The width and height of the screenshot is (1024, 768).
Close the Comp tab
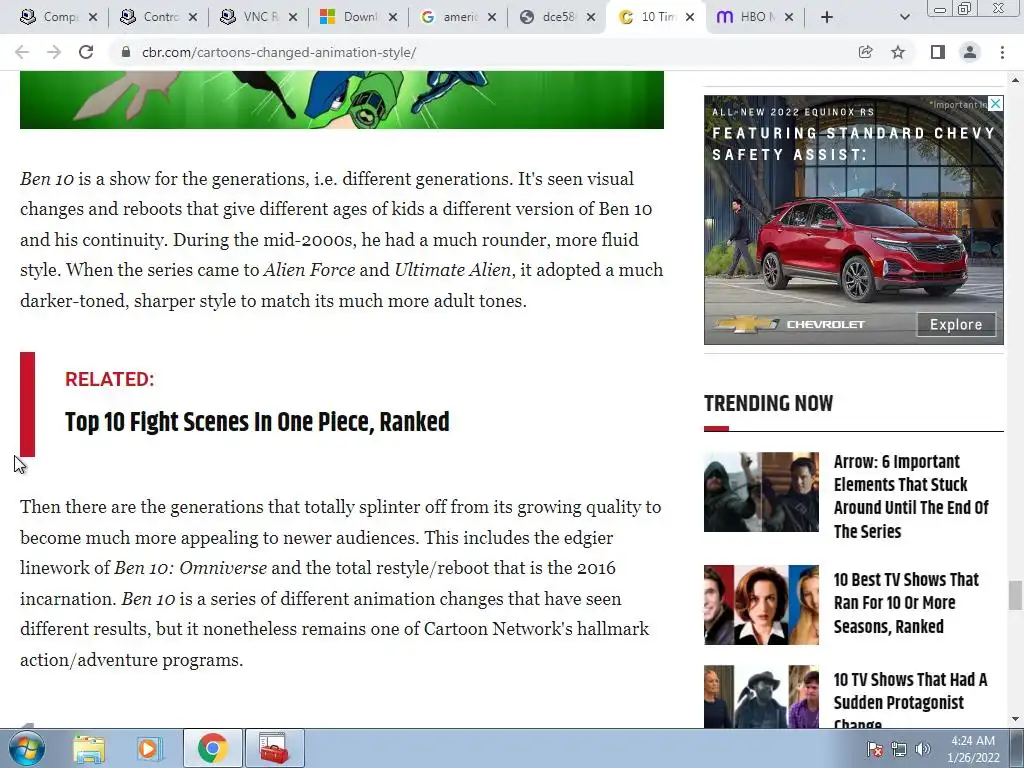tap(93, 17)
